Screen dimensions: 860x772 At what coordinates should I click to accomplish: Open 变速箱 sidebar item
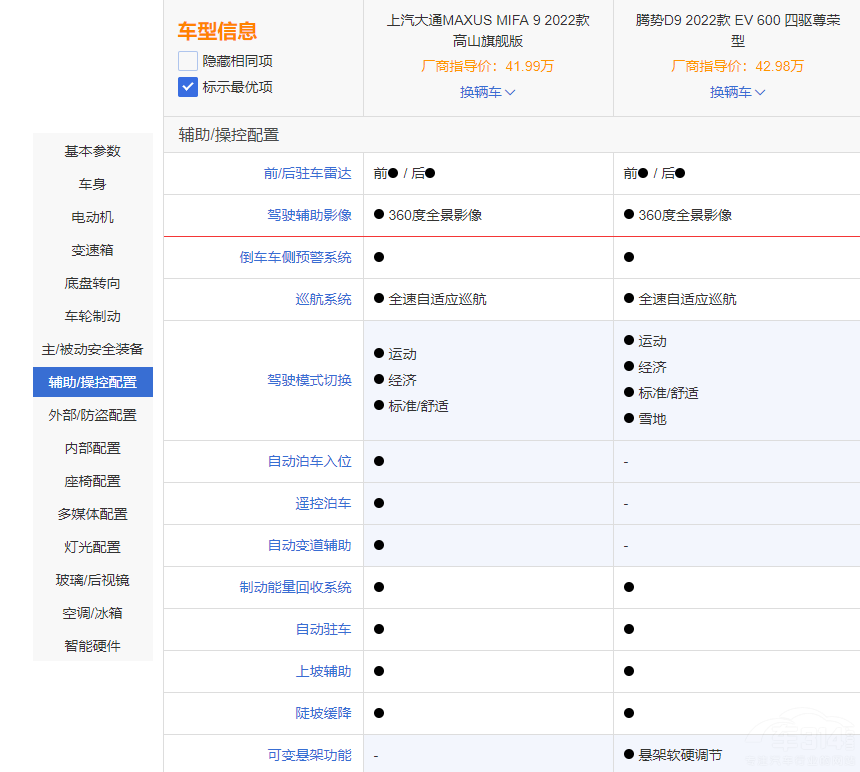[x=93, y=250]
